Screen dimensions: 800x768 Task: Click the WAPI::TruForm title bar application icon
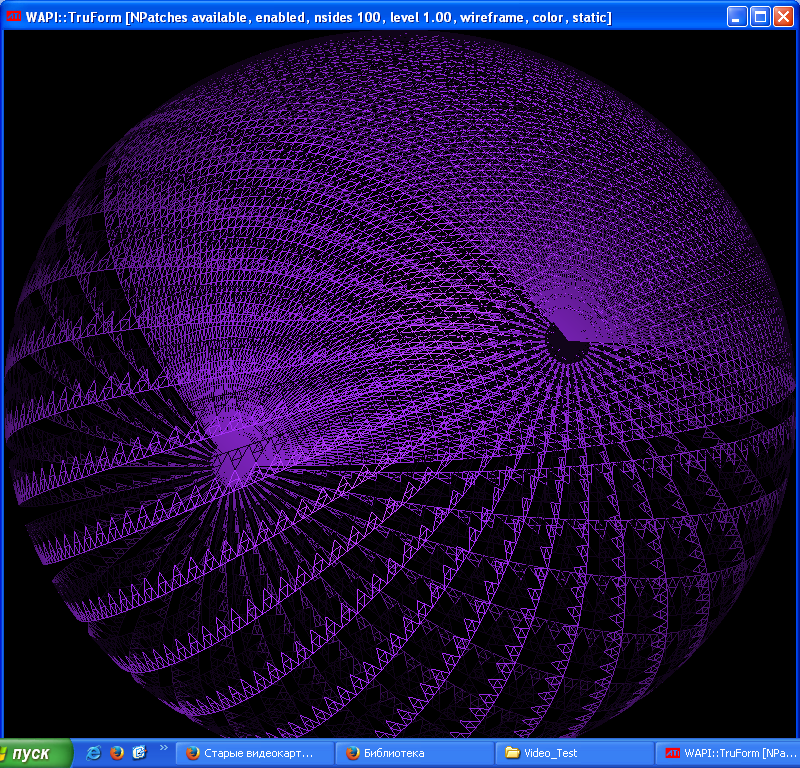point(14,16)
